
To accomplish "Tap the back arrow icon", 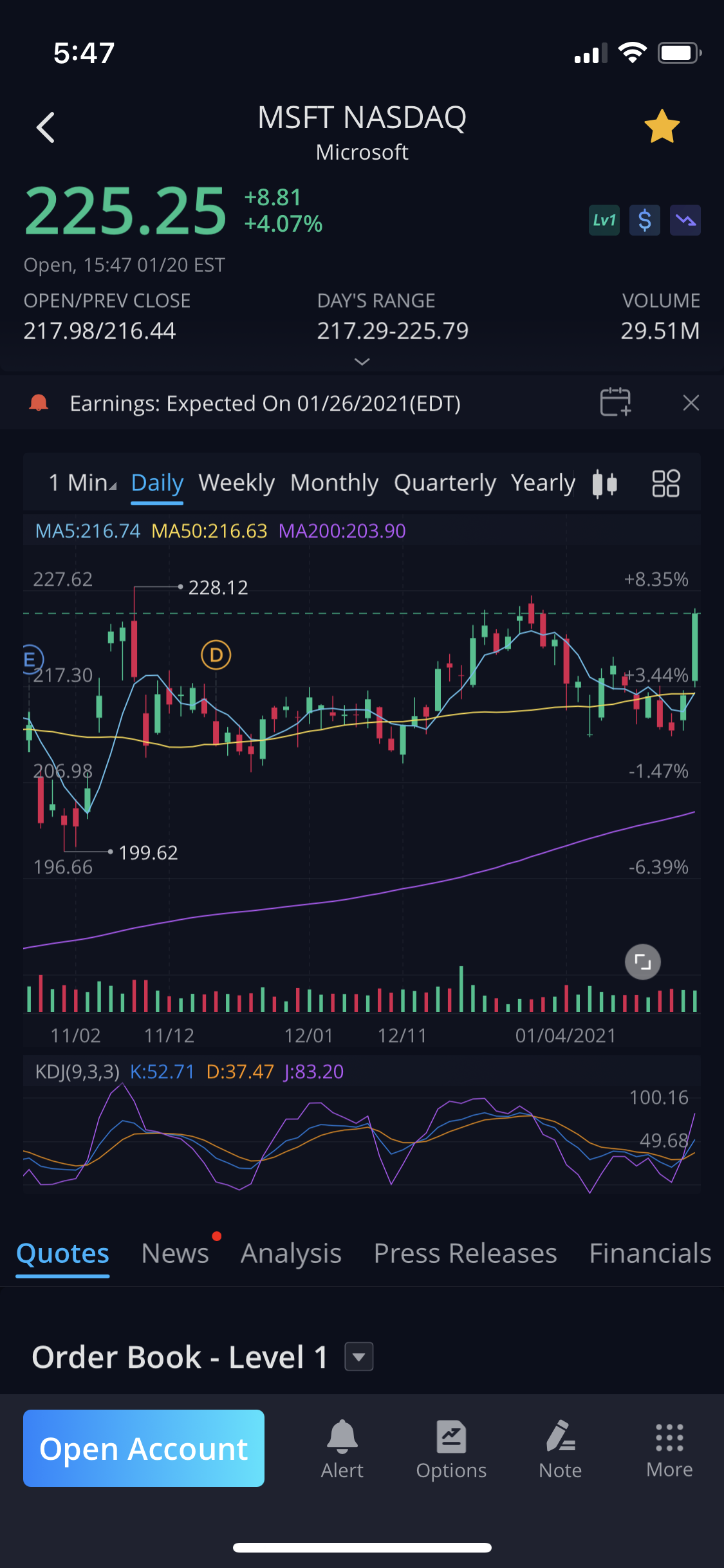I will (x=46, y=127).
